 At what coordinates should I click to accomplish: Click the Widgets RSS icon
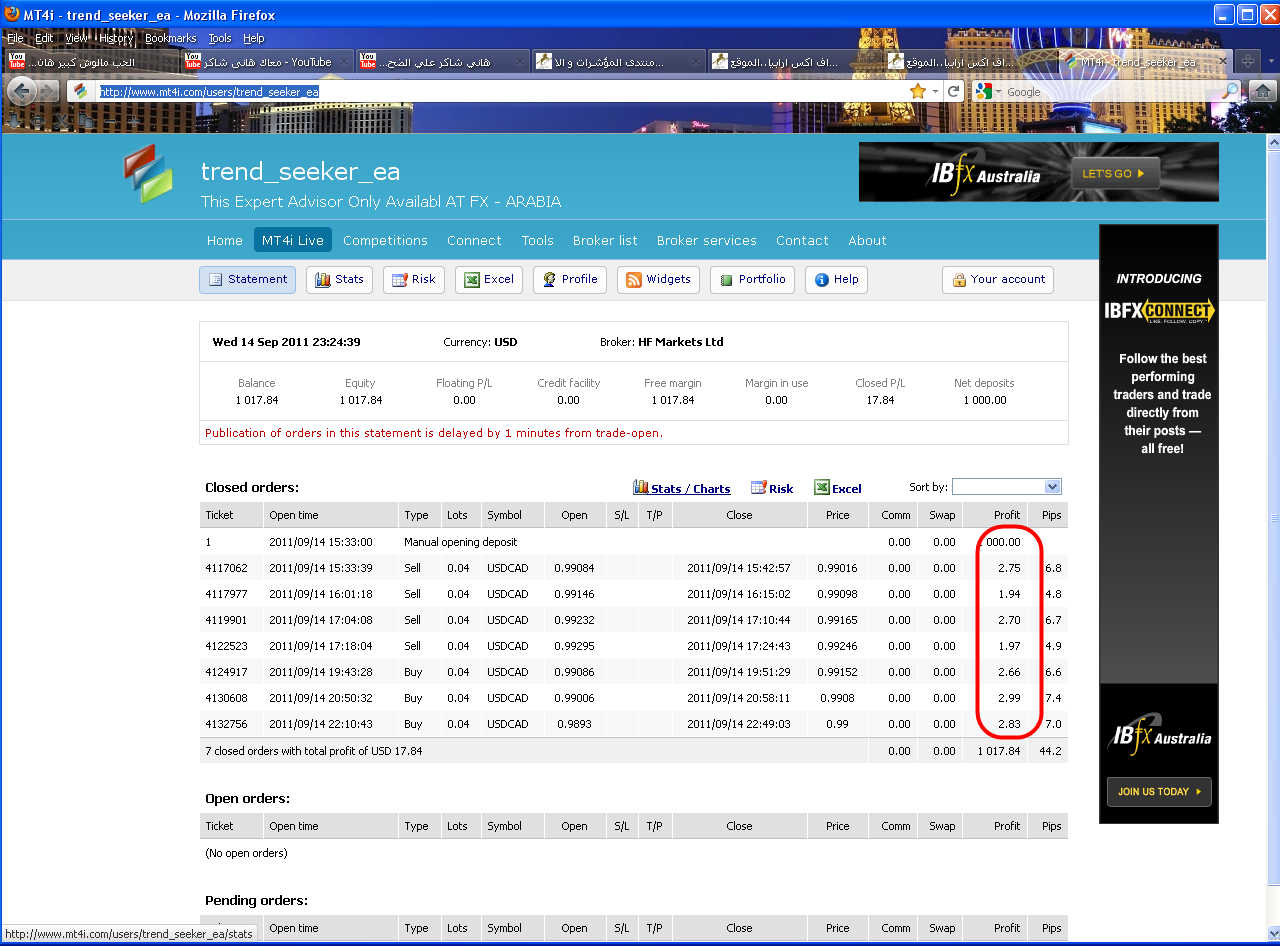tap(633, 279)
